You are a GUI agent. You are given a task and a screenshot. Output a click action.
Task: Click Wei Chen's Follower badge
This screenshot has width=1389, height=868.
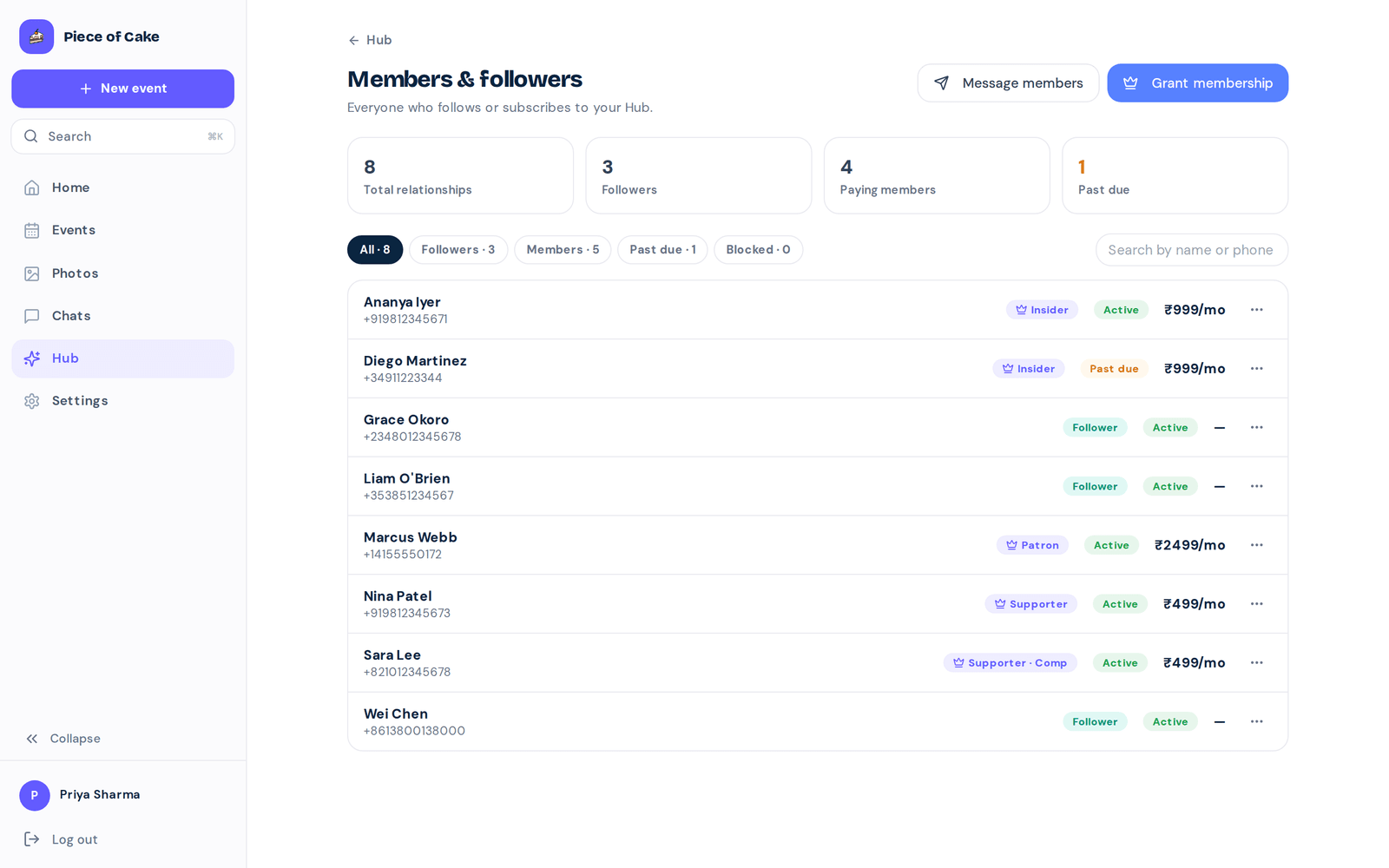1095,721
